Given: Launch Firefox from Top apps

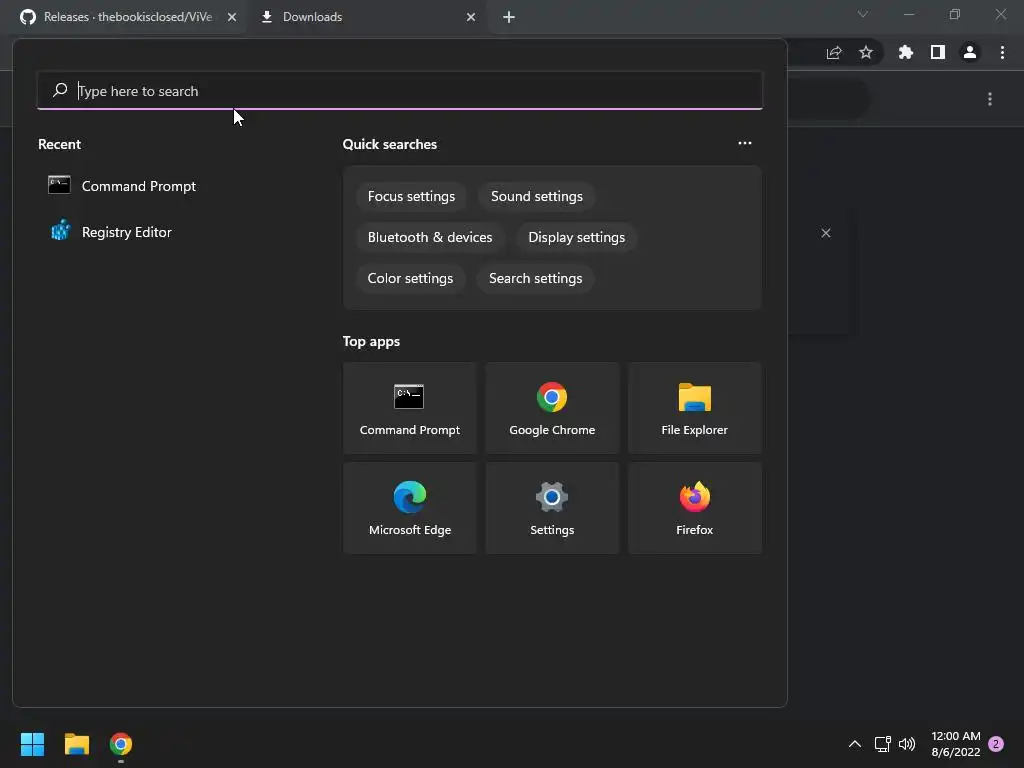Looking at the screenshot, I should click(x=694, y=508).
